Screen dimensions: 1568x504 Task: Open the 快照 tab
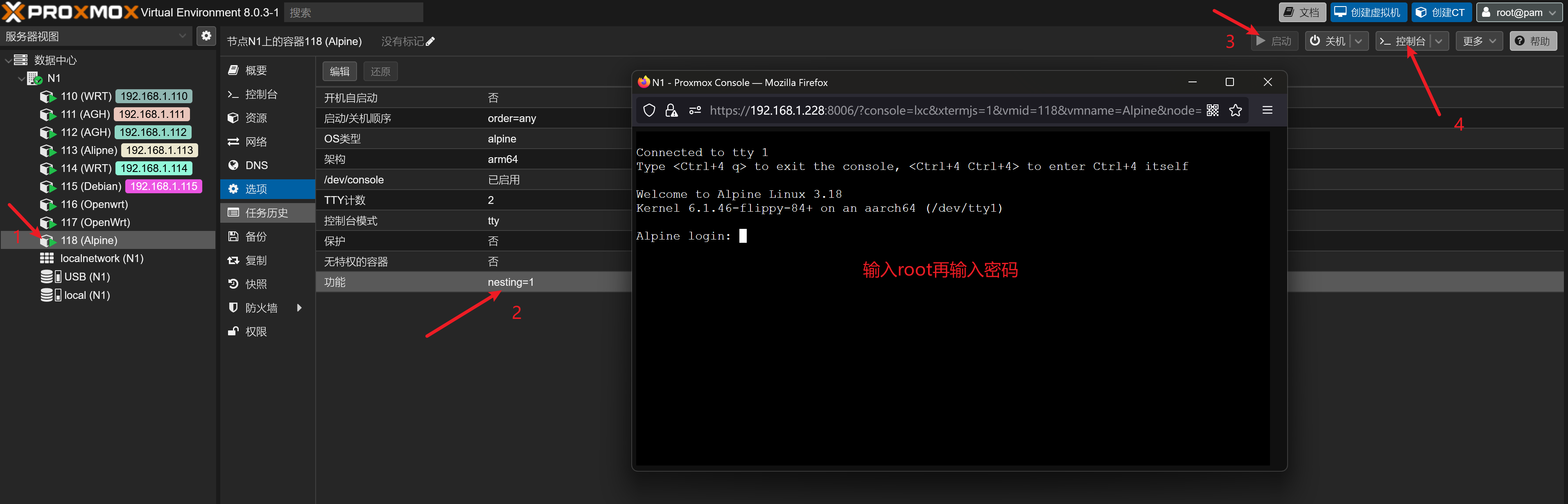(255, 284)
